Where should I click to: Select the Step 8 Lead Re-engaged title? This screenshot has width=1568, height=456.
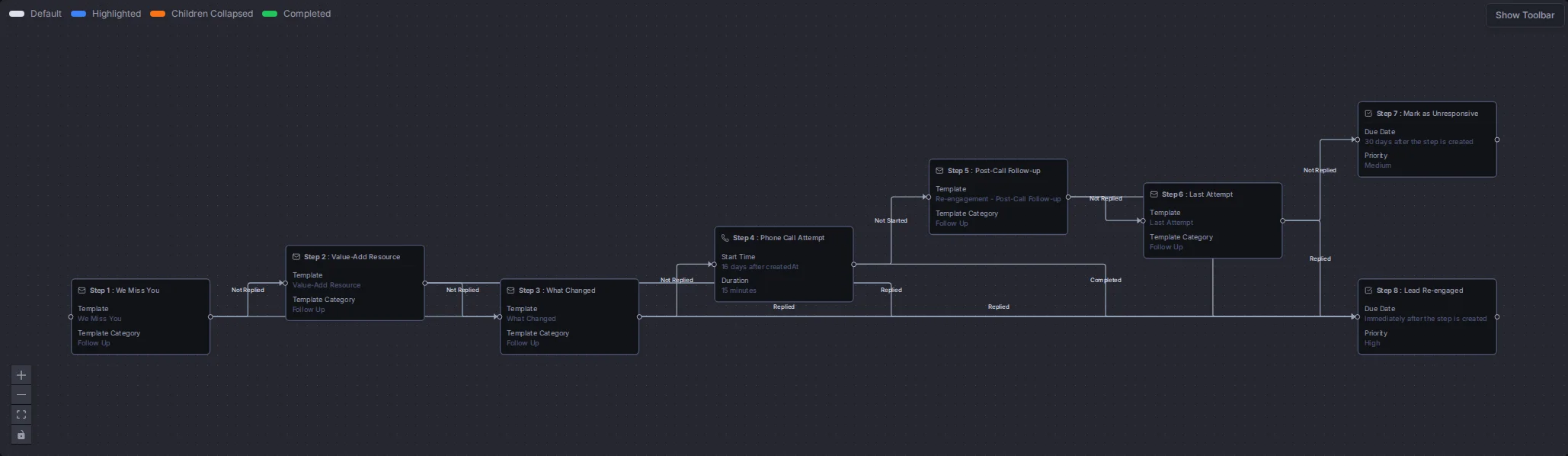coord(1419,291)
